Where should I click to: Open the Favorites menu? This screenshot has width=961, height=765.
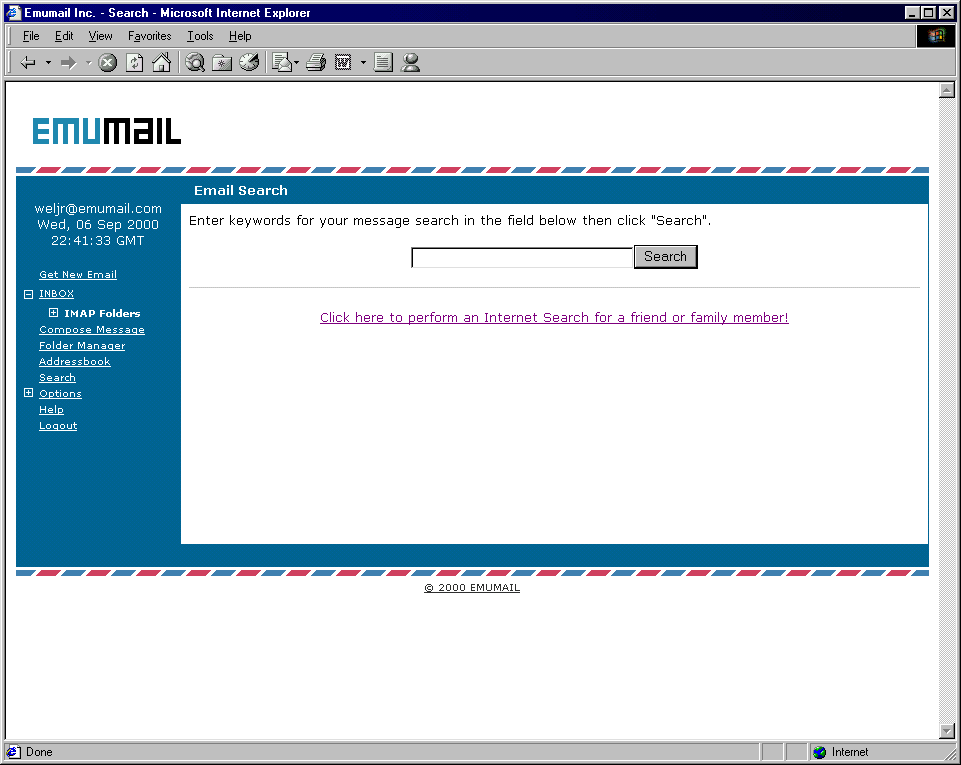(x=149, y=36)
